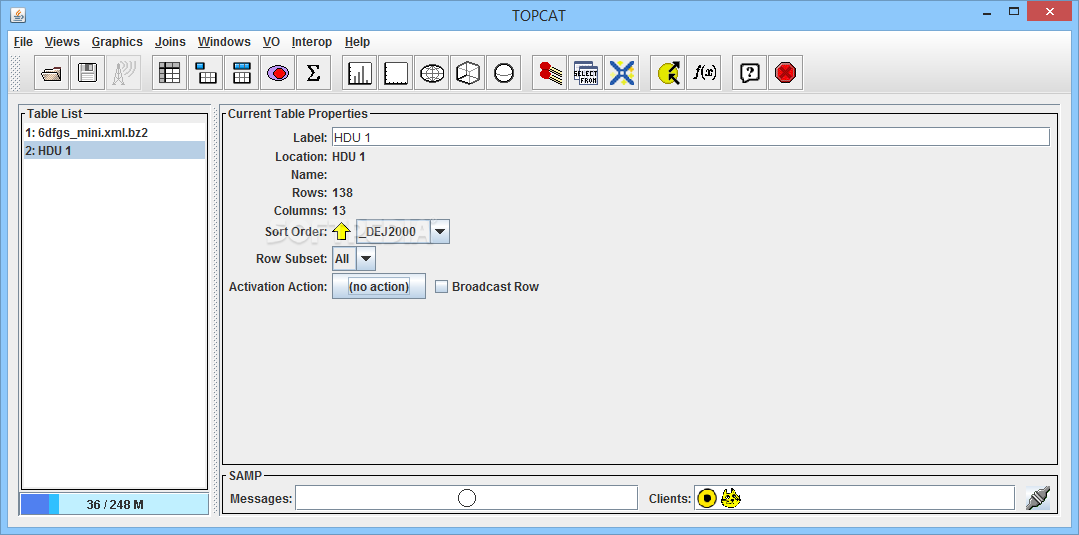Open the help question mark icon
Image resolution: width=1079 pixels, height=535 pixels.
[x=749, y=73]
